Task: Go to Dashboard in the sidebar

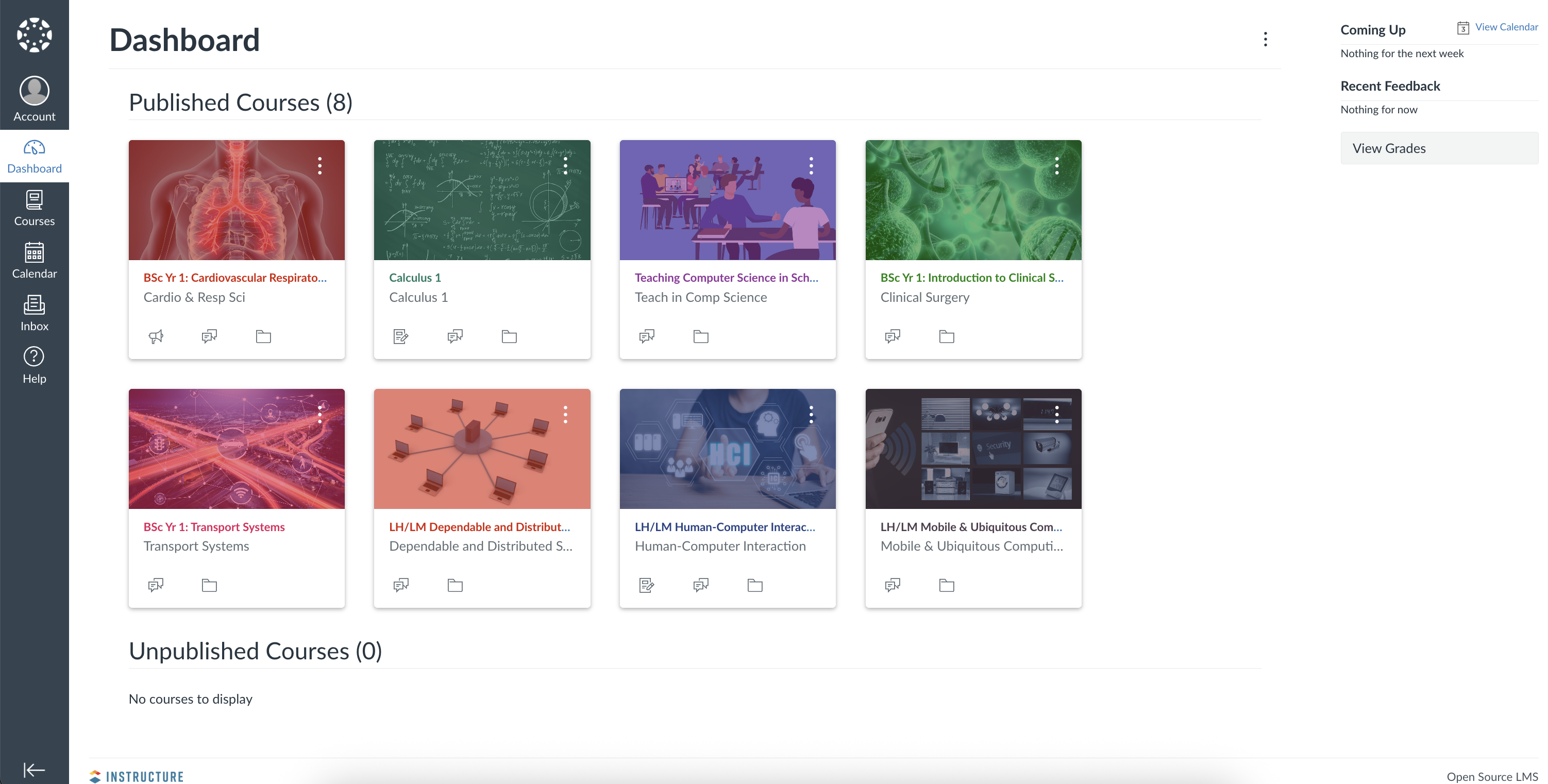Action: (x=34, y=156)
